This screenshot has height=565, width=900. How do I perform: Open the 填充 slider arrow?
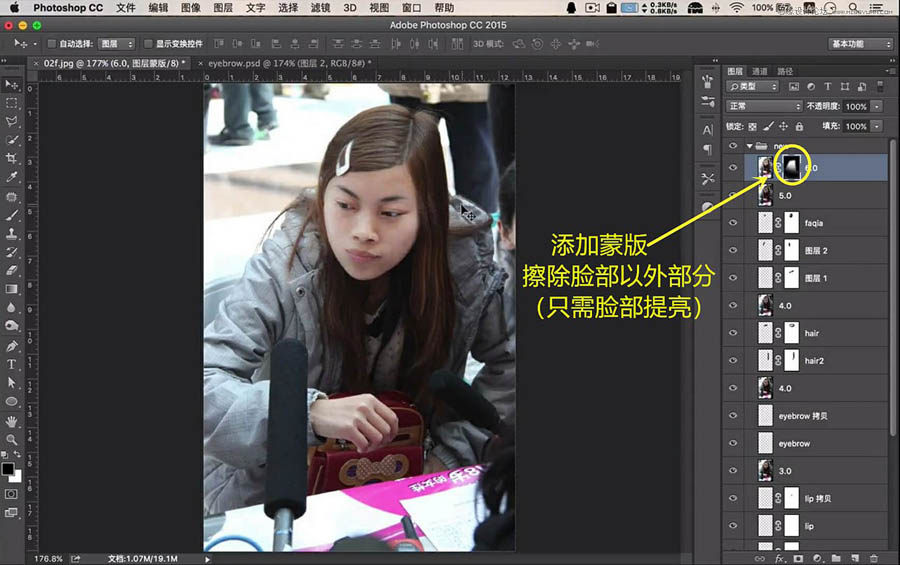tap(876, 126)
